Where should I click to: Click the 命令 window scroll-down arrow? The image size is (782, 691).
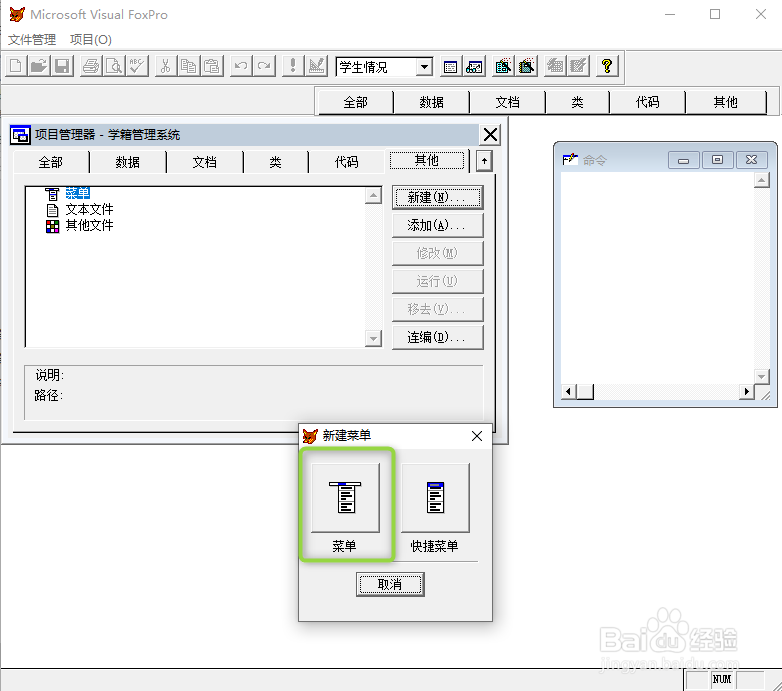[x=762, y=376]
